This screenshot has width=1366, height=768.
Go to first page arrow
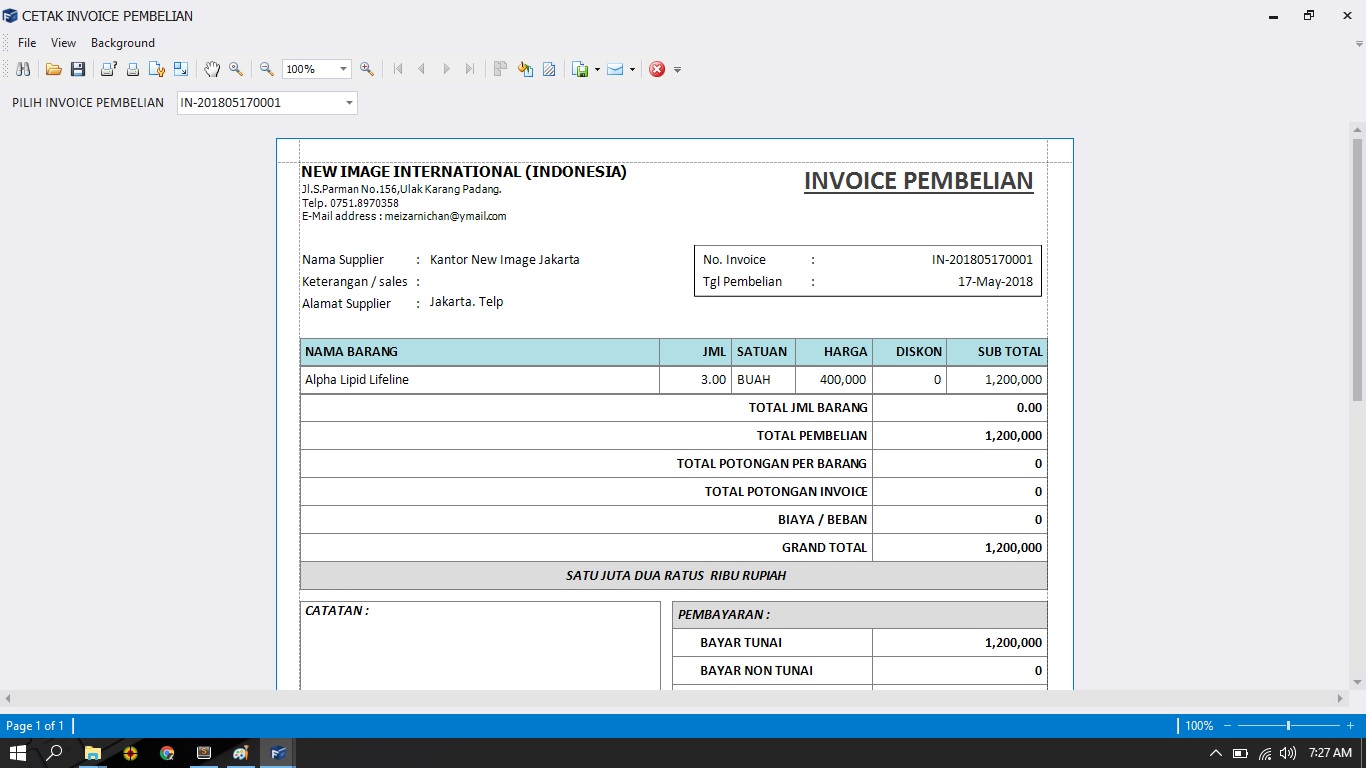[398, 69]
